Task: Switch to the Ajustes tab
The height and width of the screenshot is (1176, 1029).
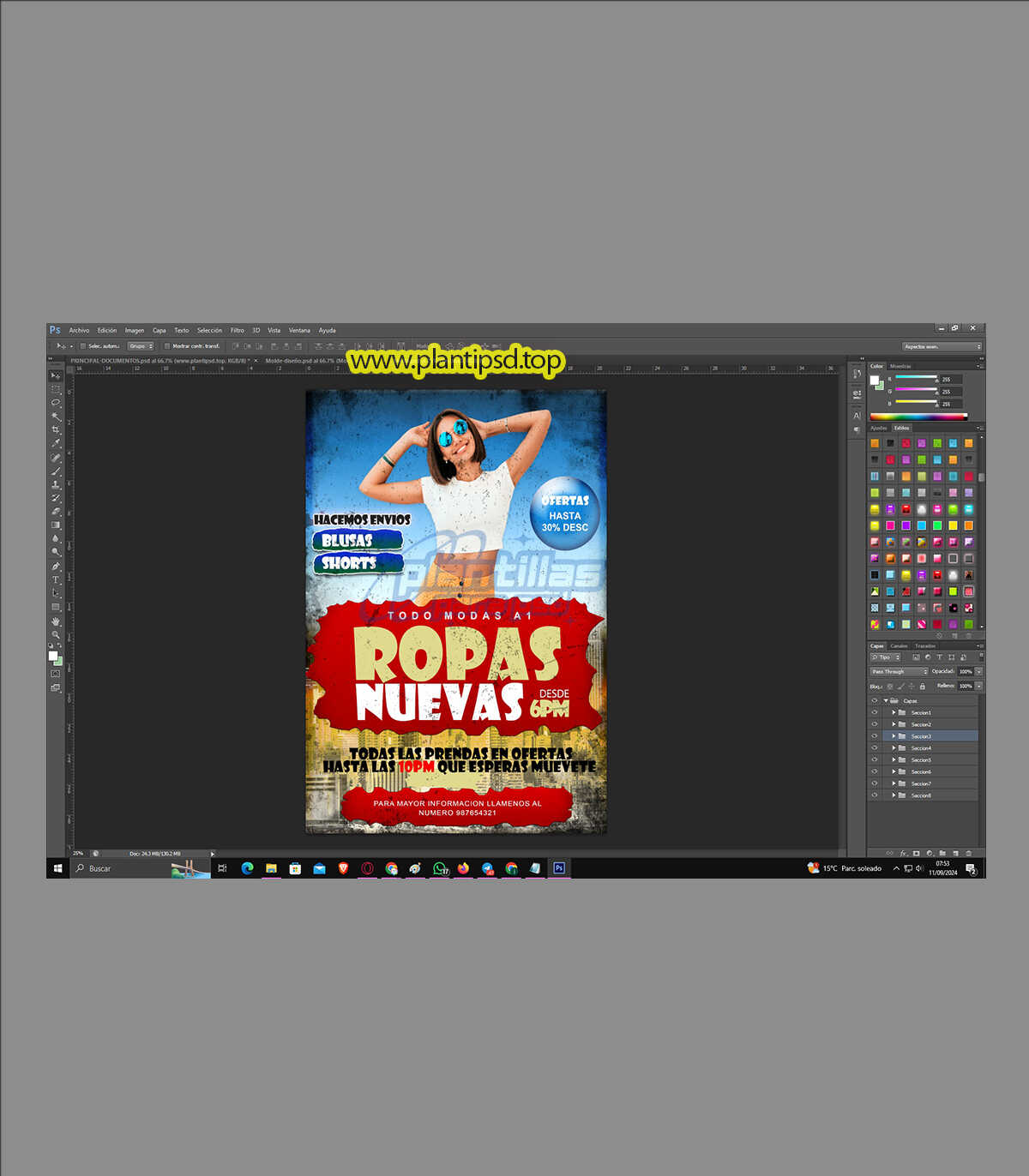Action: tap(879, 428)
